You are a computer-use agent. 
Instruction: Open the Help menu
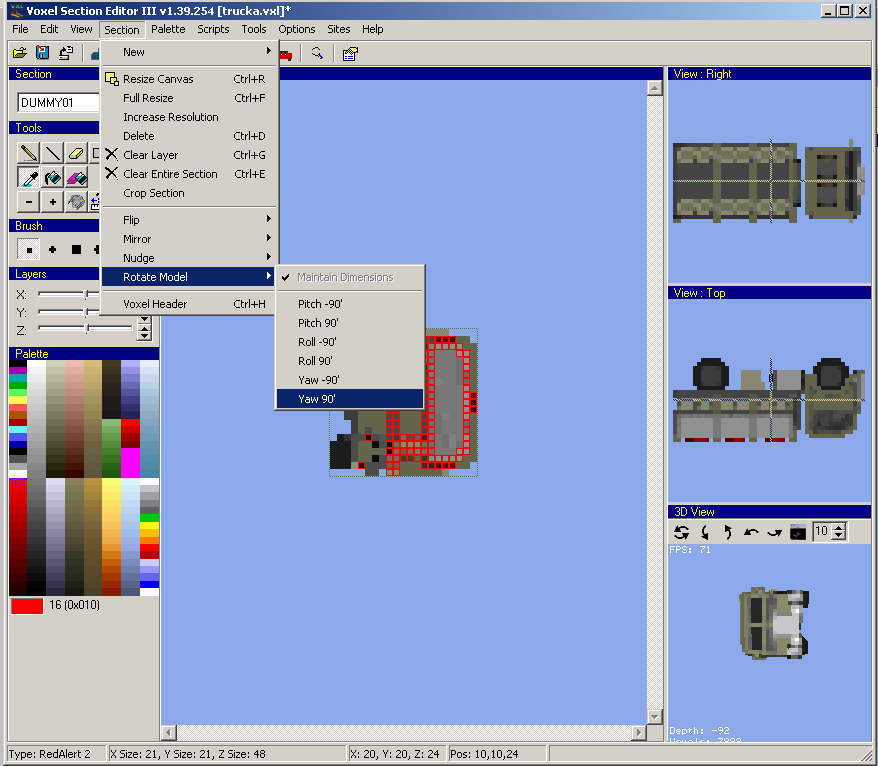pos(372,29)
